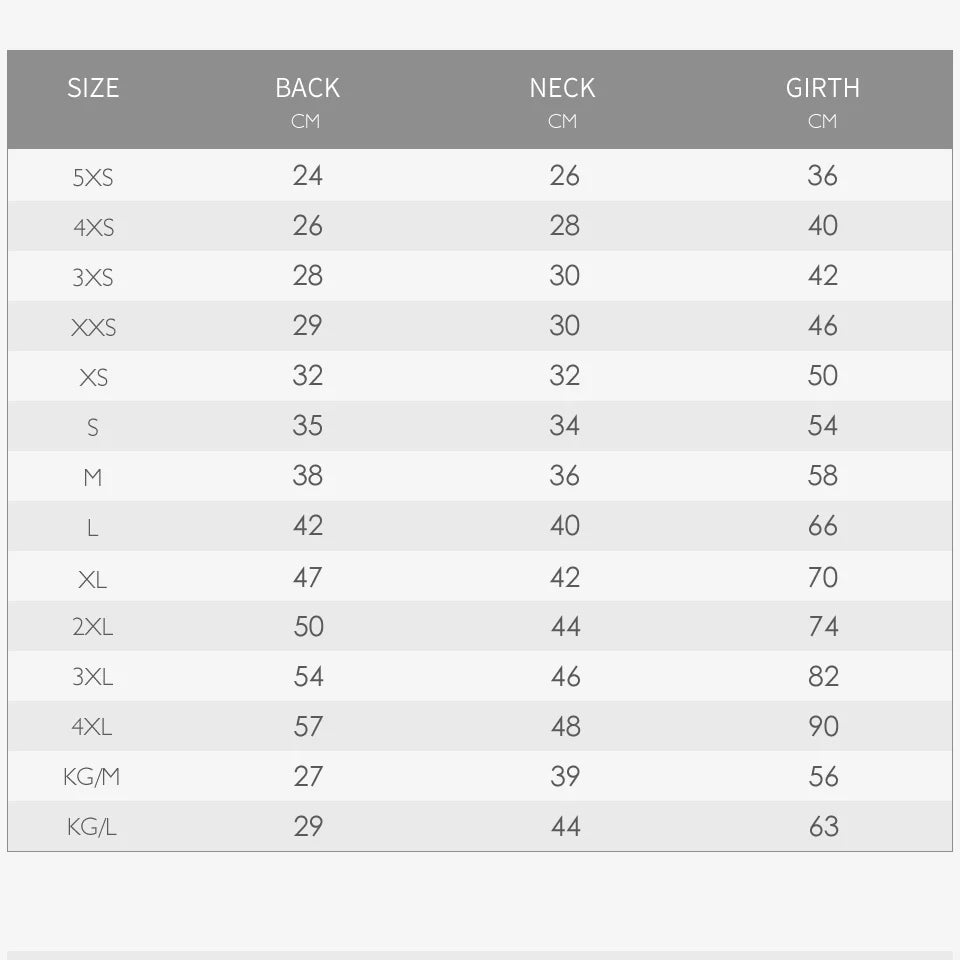The image size is (960, 960).
Task: Select the XXS size row label
Action: click(x=93, y=328)
